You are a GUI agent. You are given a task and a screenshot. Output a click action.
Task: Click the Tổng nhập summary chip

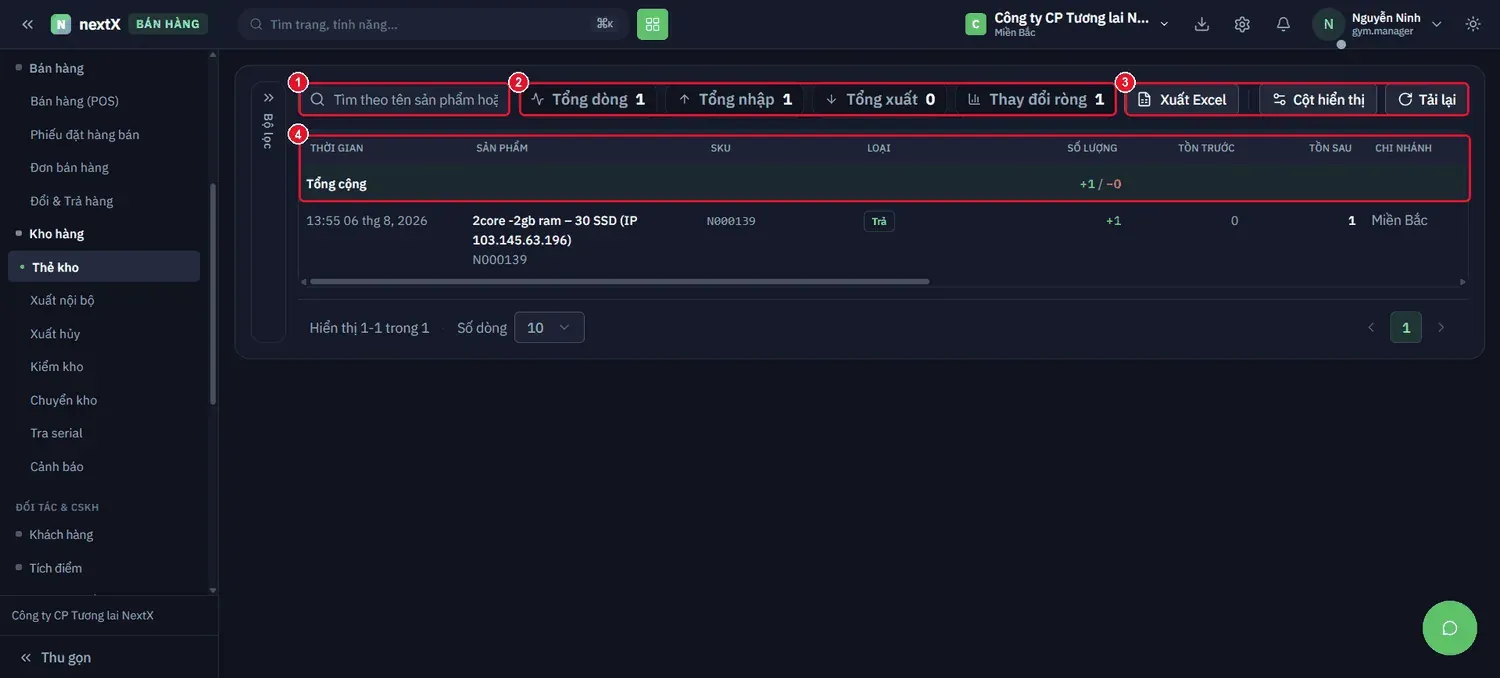pos(735,99)
